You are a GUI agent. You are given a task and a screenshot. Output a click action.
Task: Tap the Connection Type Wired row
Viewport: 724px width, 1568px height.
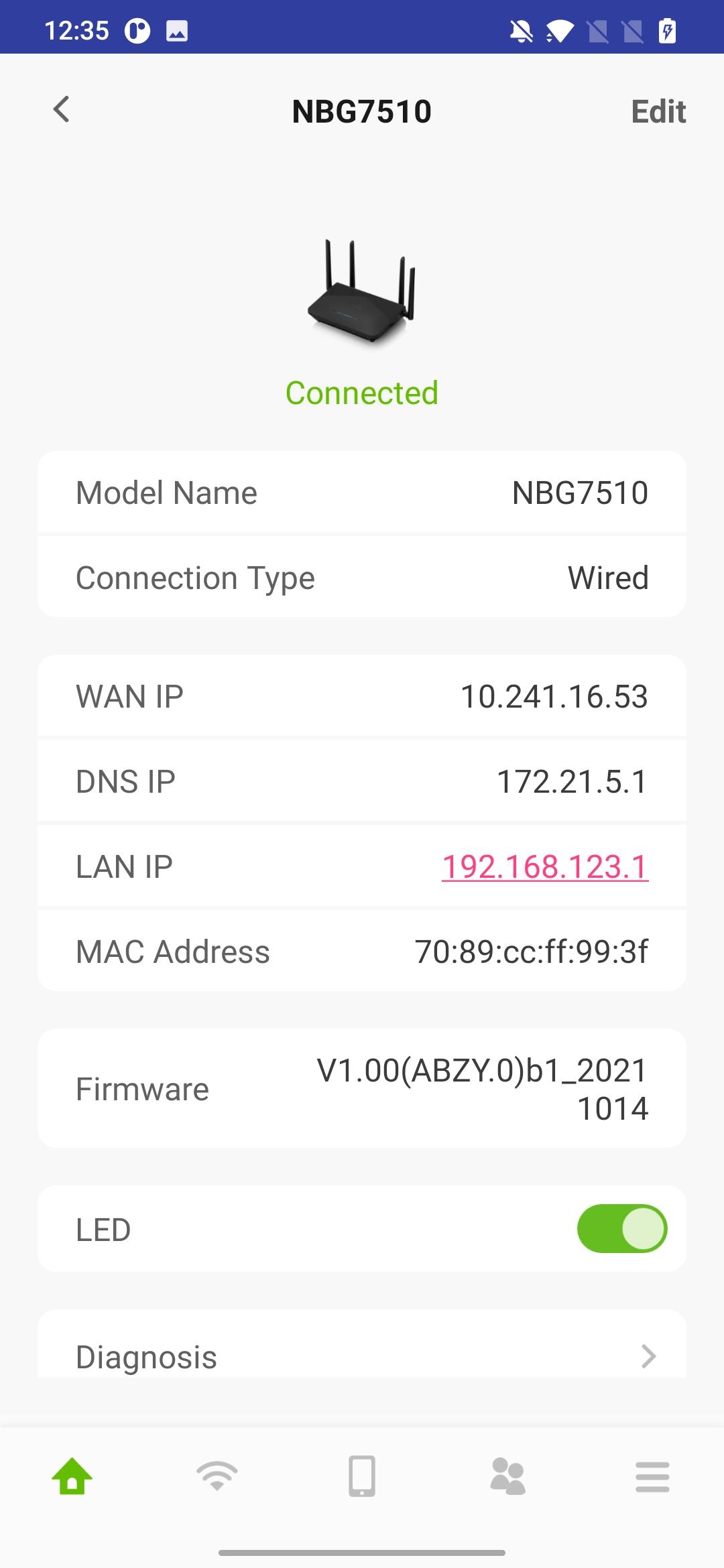point(362,577)
